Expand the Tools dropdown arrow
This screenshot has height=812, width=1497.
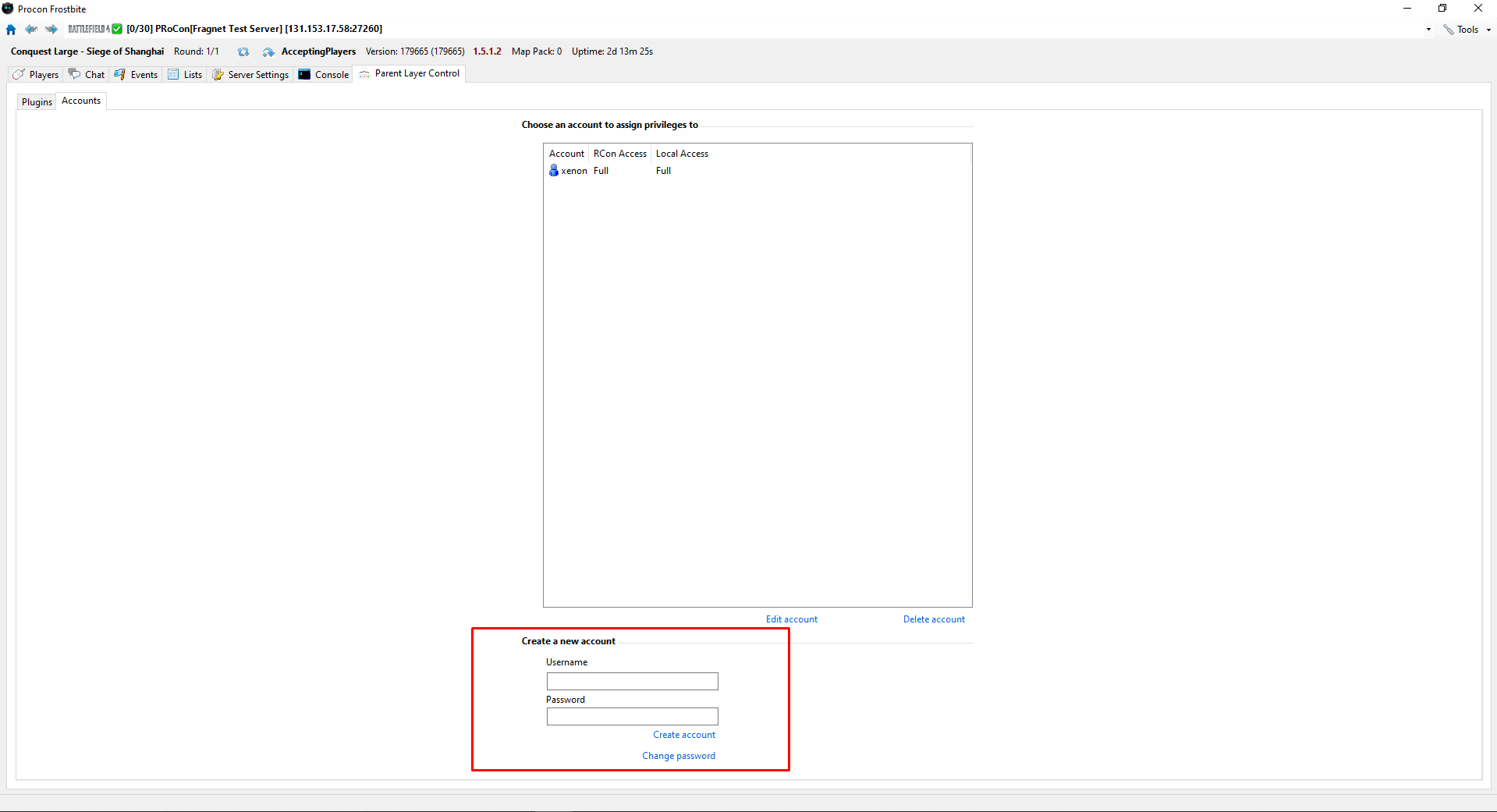pyautogui.click(x=1488, y=30)
